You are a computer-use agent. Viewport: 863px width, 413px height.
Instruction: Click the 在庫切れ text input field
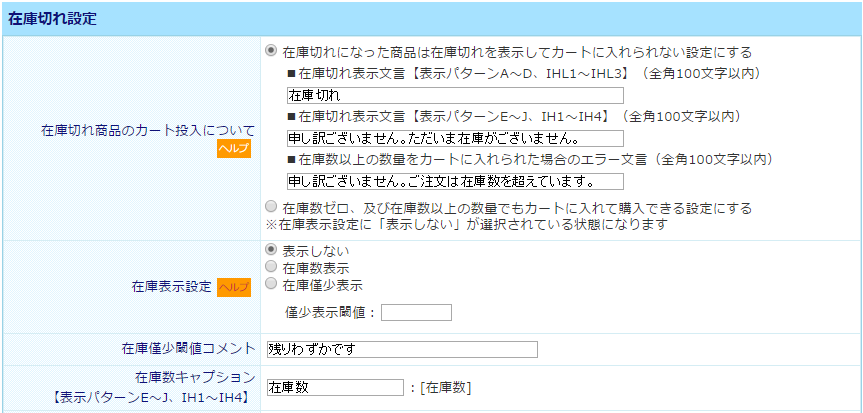455,95
